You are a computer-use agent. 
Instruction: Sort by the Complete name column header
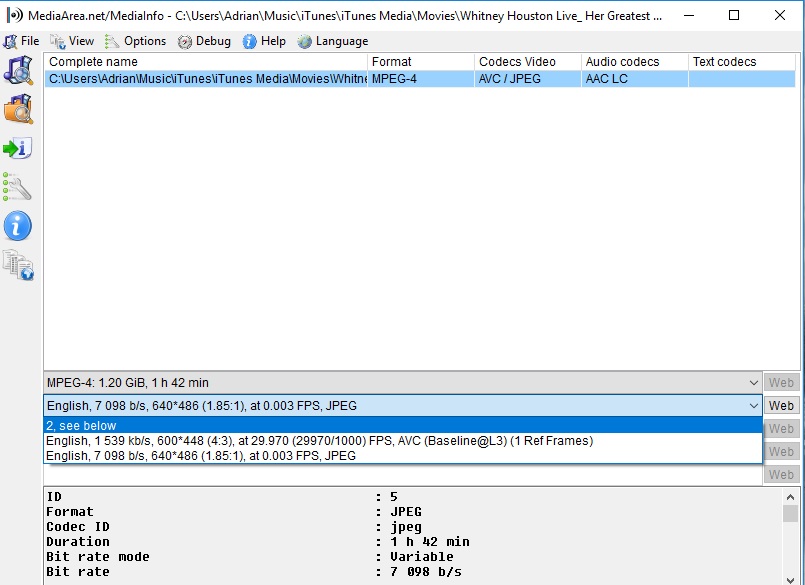click(206, 62)
